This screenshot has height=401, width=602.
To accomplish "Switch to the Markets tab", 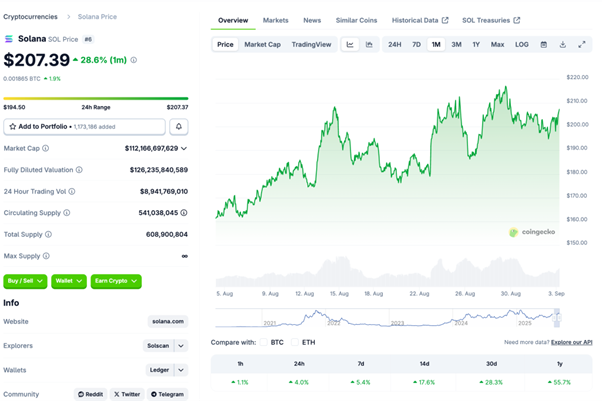I will pos(276,20).
